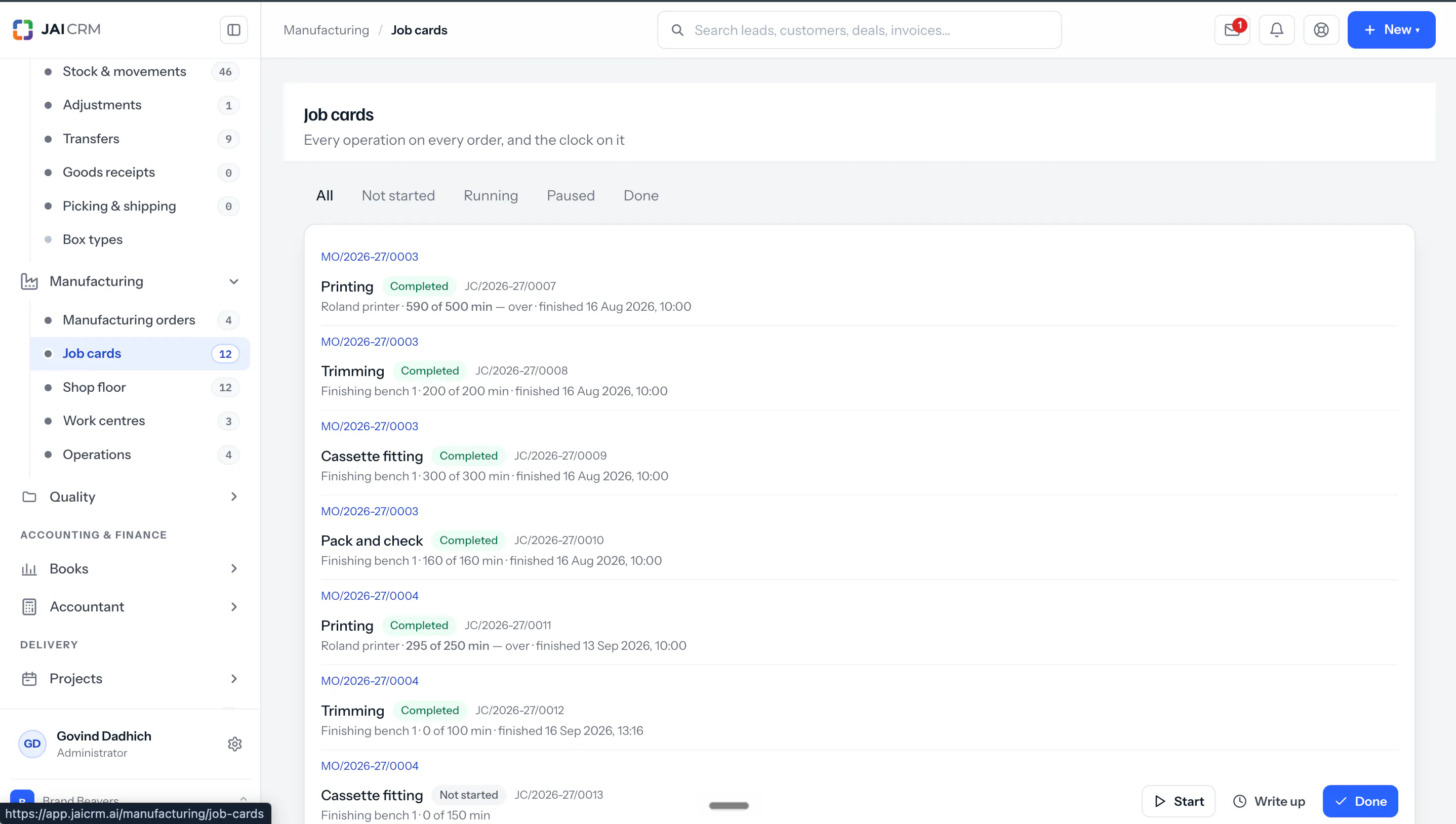Switch to the Done tab
Viewport: 1456px width, 824px height.
pyautogui.click(x=640, y=196)
